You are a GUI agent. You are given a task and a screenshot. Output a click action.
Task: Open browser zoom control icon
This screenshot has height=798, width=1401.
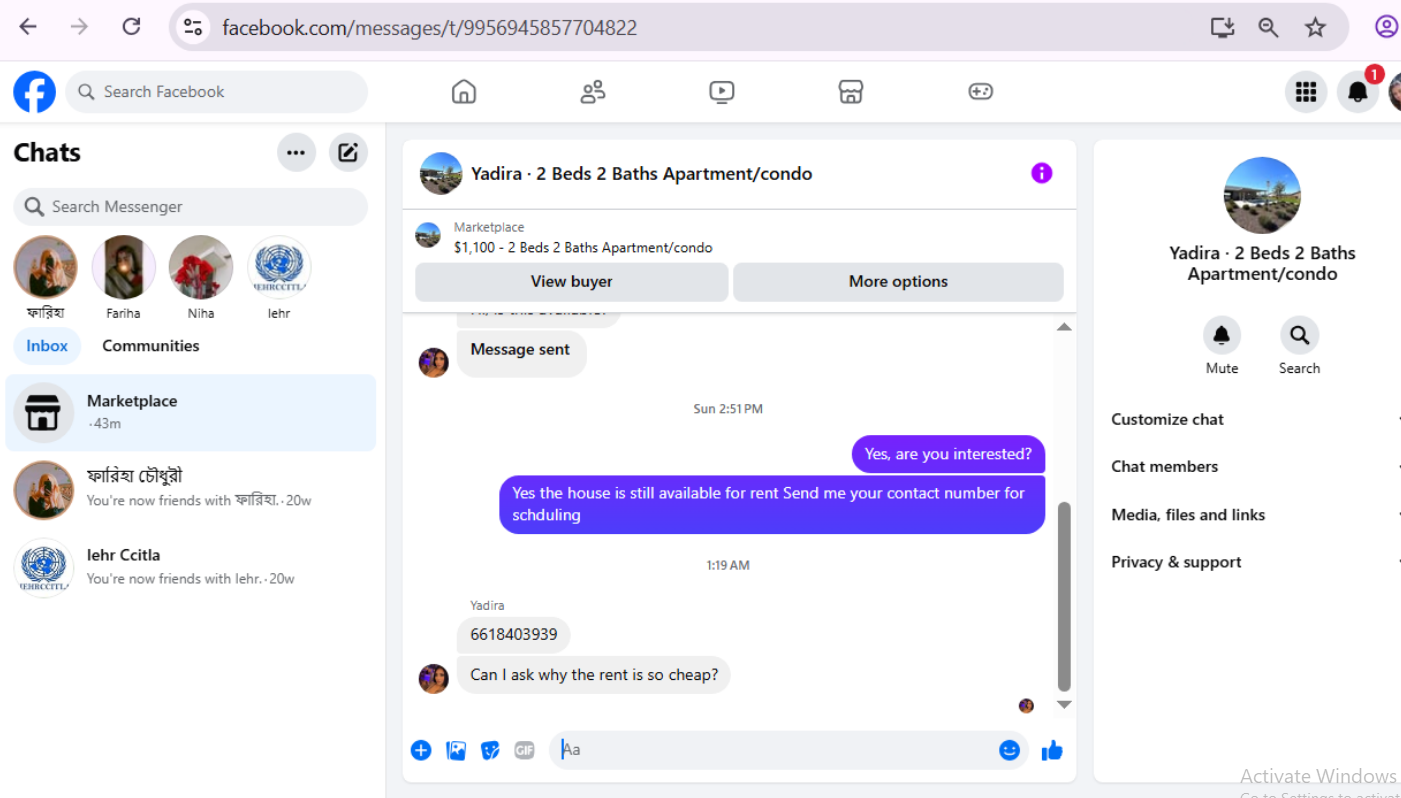(1268, 27)
